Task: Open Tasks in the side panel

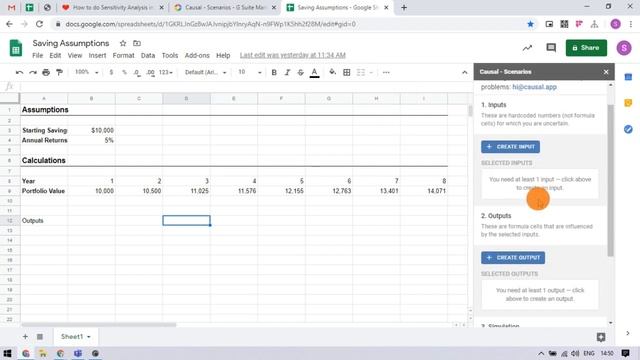Action: pyautogui.click(x=628, y=129)
